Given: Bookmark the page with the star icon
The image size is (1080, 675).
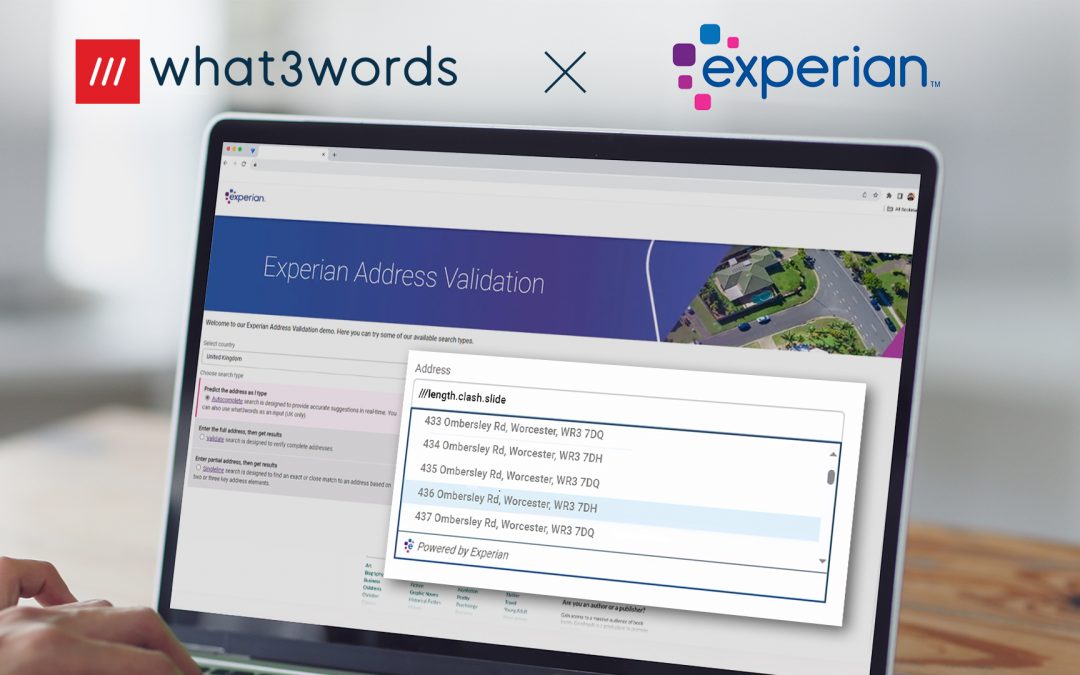Looking at the screenshot, I should pyautogui.click(x=875, y=196).
